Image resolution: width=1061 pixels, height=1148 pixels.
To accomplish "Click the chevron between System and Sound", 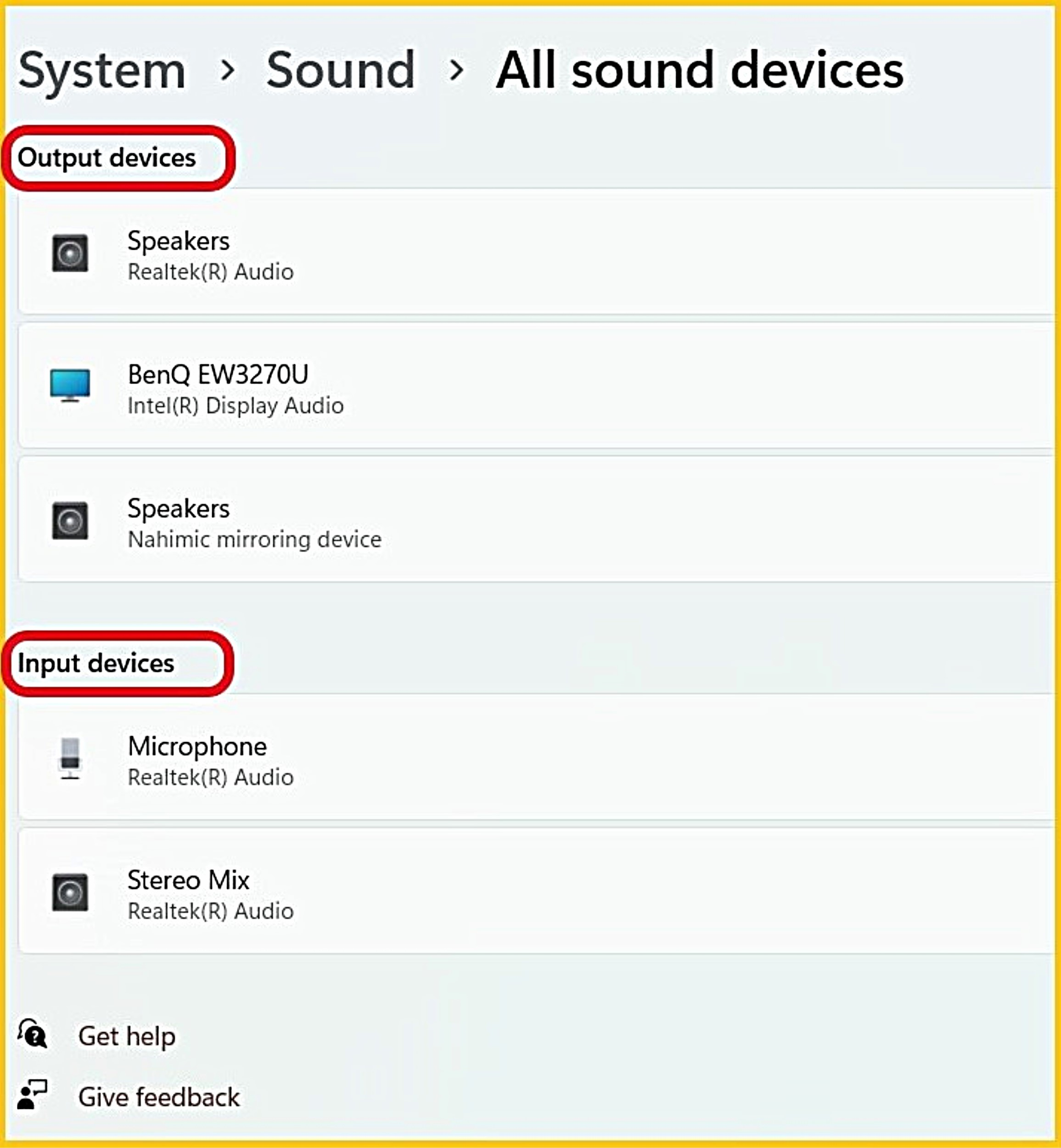I will tap(228, 71).
